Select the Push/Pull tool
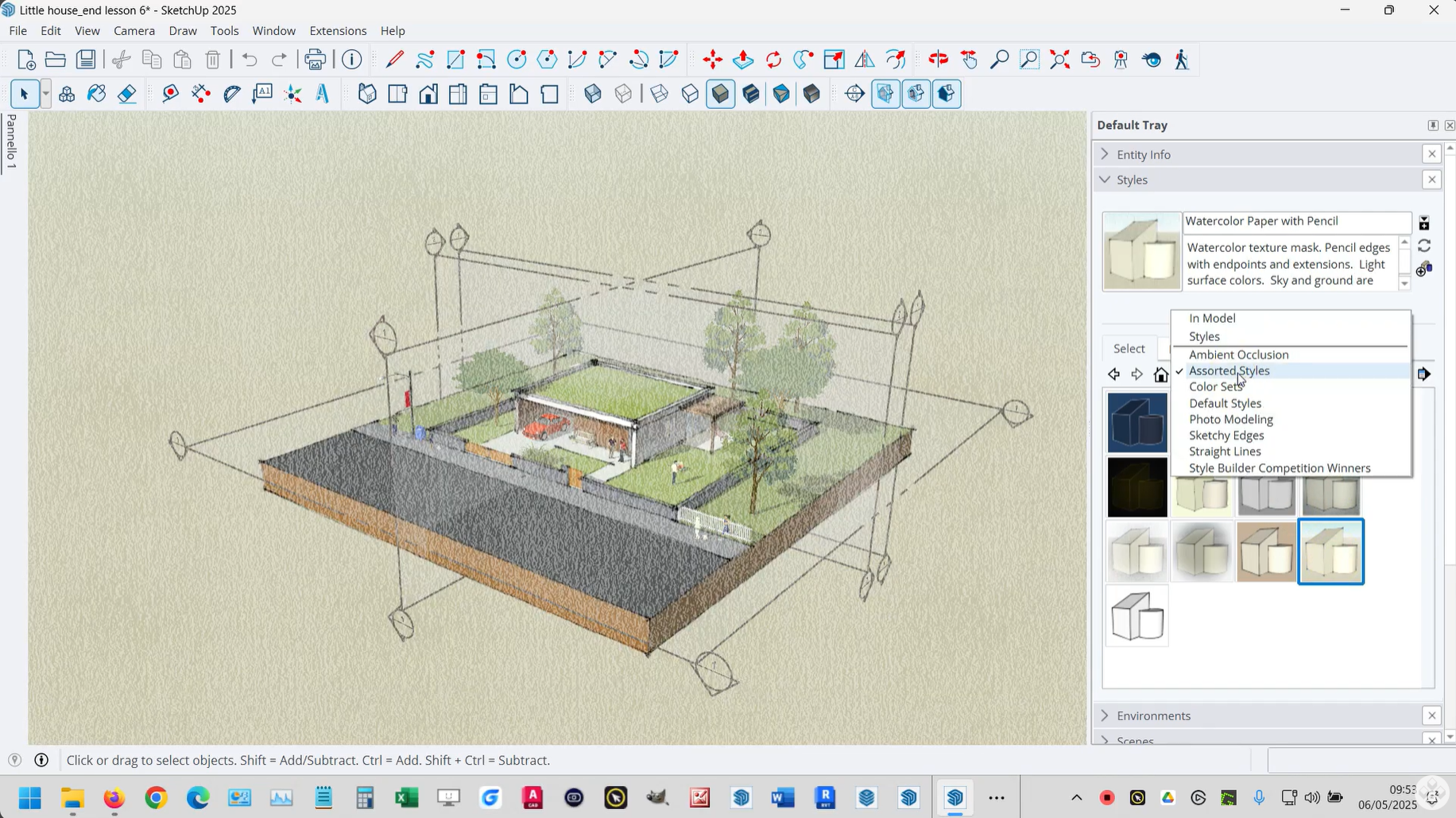 743,60
